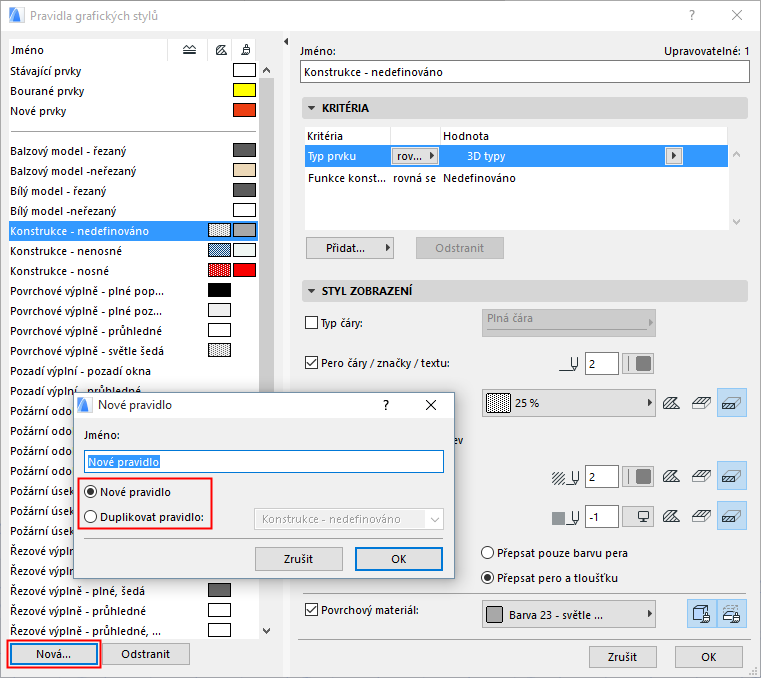Select Duplikovat pravidlo radio button
761x678 pixels.
point(90,517)
